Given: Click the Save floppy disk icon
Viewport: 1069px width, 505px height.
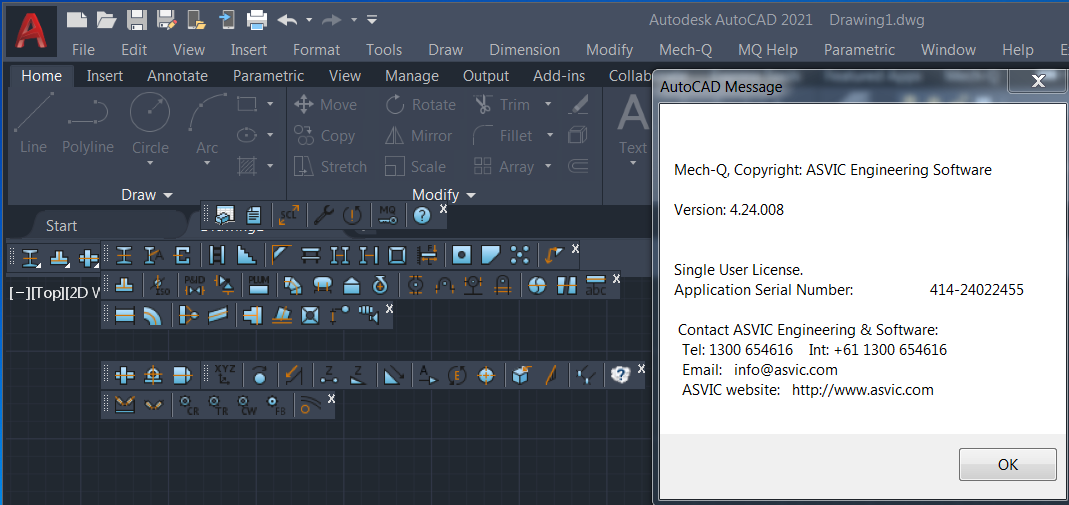Looking at the screenshot, I should pyautogui.click(x=137, y=19).
